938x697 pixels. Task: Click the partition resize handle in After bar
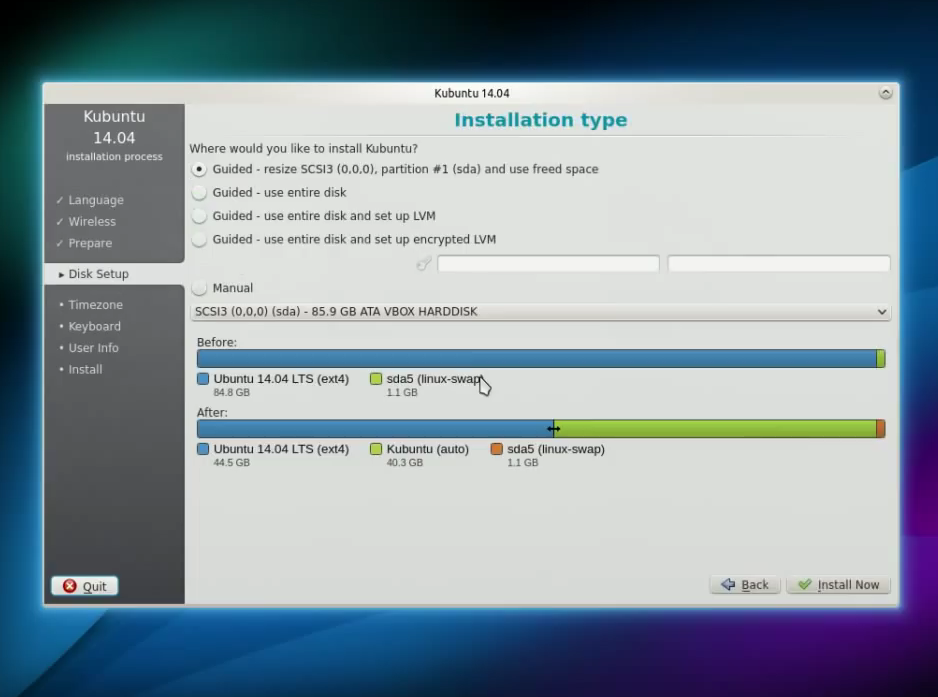553,428
